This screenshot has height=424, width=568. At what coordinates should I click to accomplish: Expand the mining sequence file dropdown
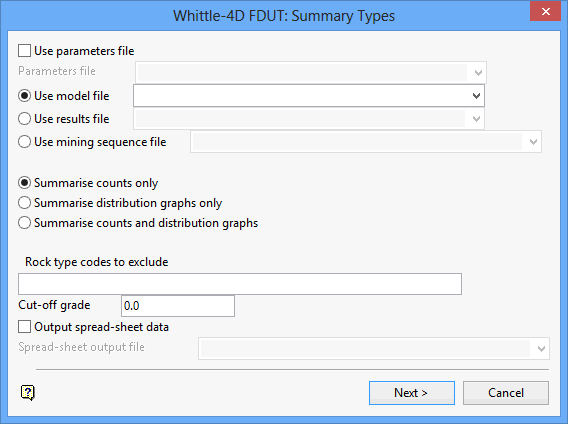pyautogui.click(x=533, y=142)
